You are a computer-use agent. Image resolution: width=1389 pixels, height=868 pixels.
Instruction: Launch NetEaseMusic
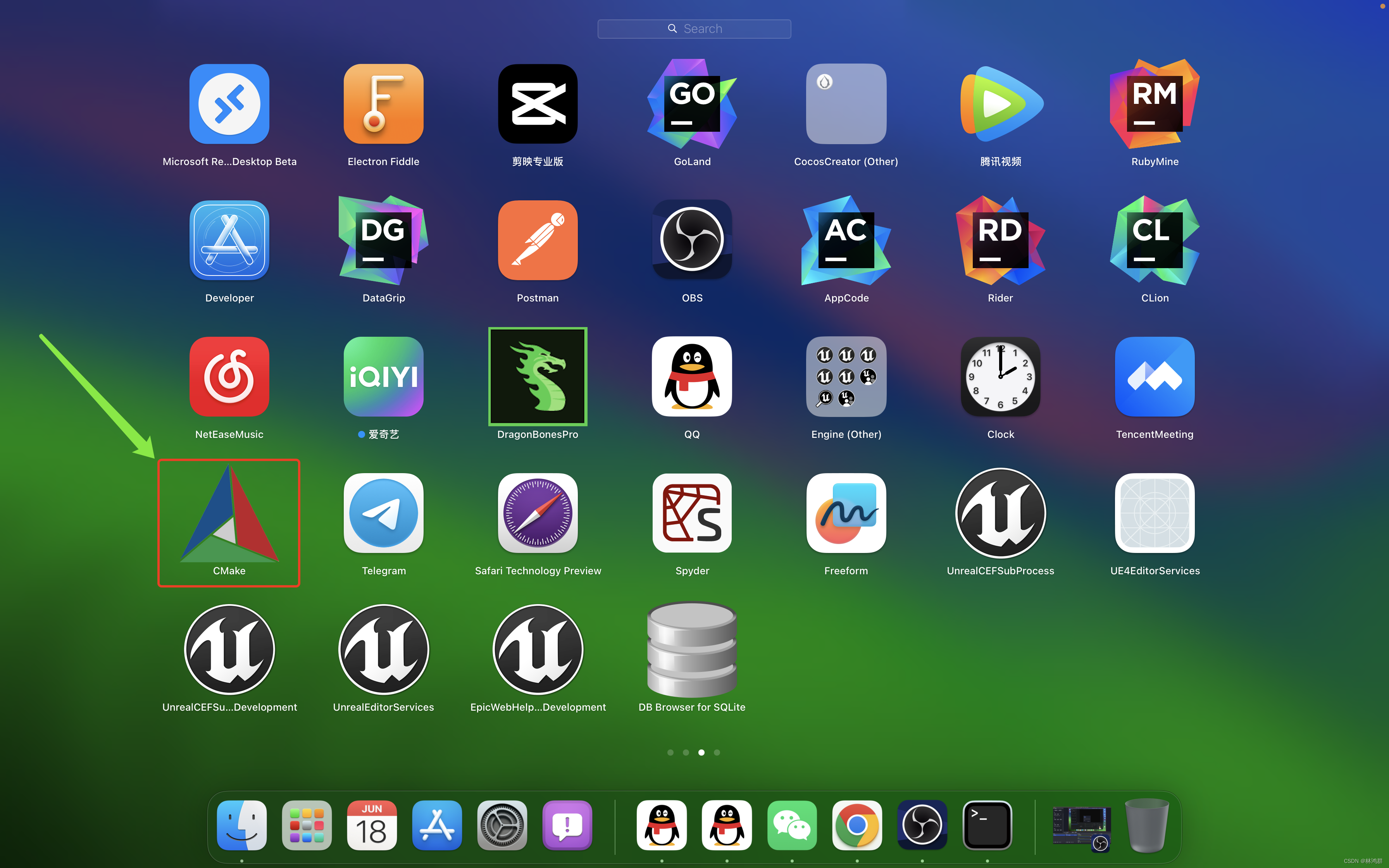click(x=229, y=377)
